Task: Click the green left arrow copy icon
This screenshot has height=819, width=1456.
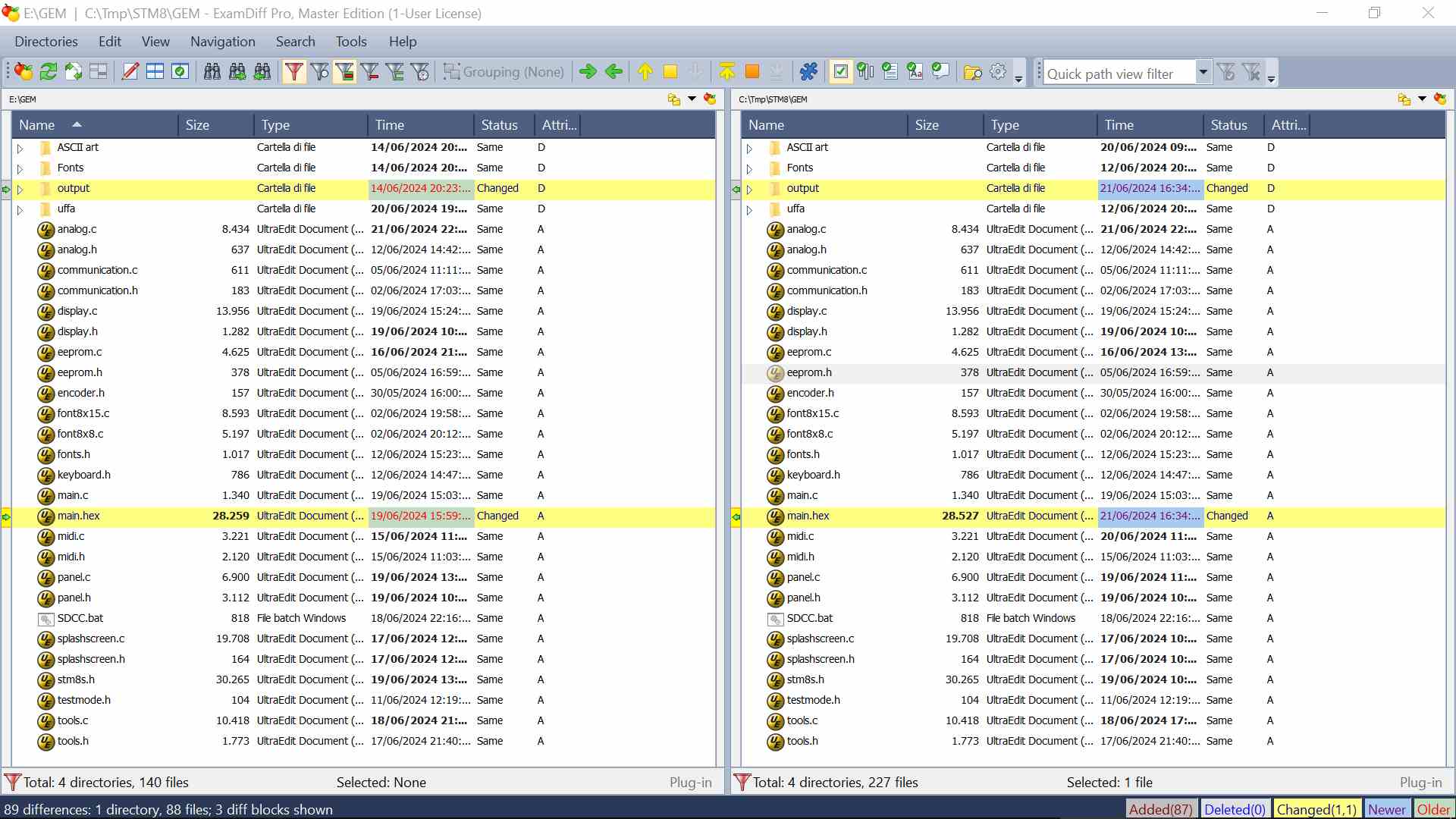Action: [613, 72]
